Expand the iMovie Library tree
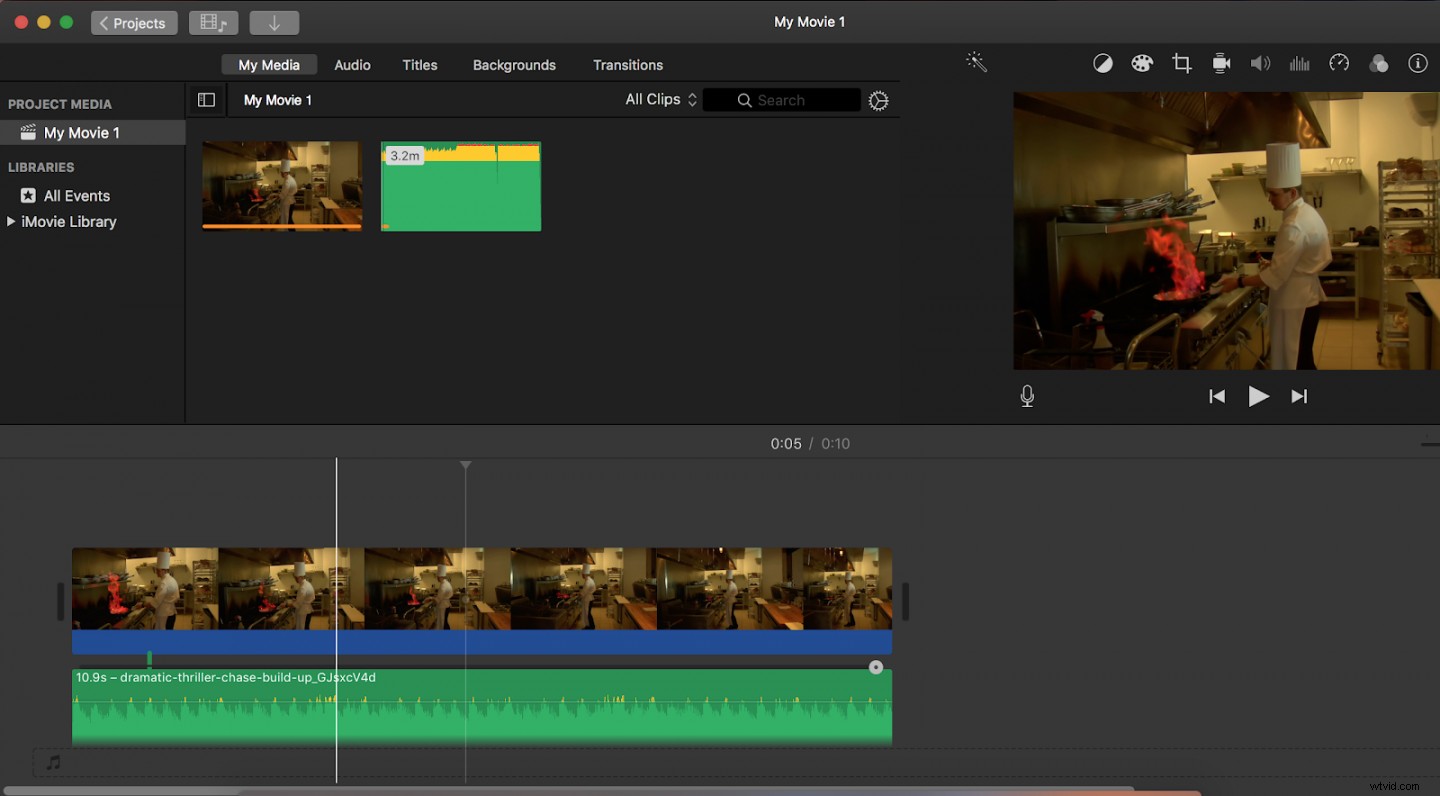 point(12,221)
